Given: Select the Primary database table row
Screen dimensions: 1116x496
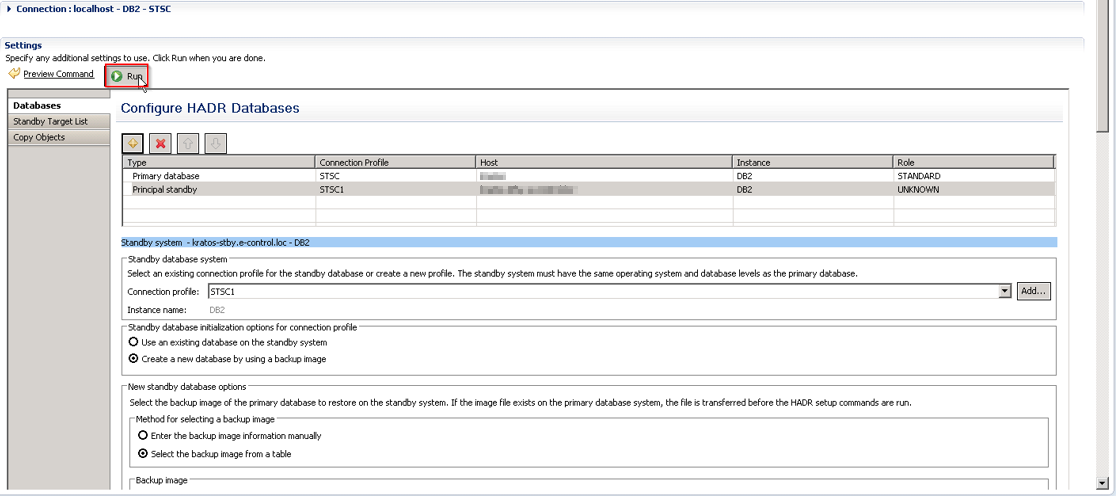Looking at the screenshot, I should (x=166, y=176).
